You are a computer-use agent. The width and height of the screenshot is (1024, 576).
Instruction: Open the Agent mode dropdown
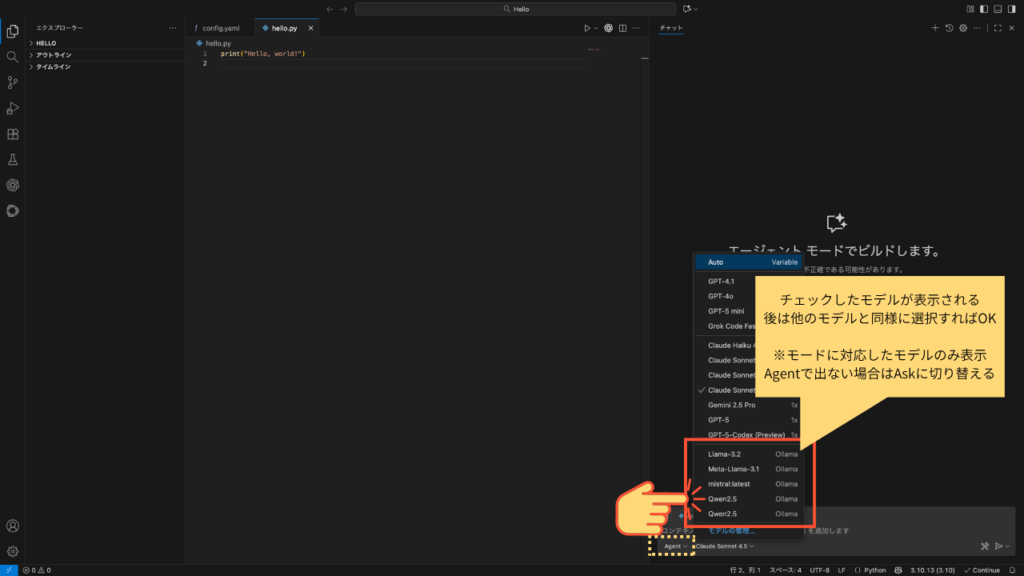[x=674, y=546]
